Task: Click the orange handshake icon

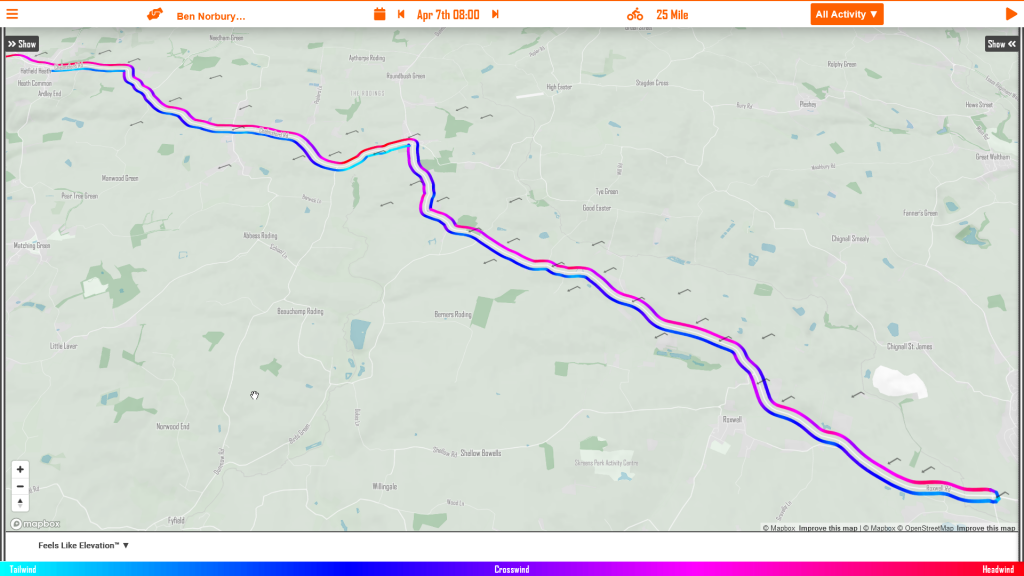Action: pyautogui.click(x=155, y=14)
